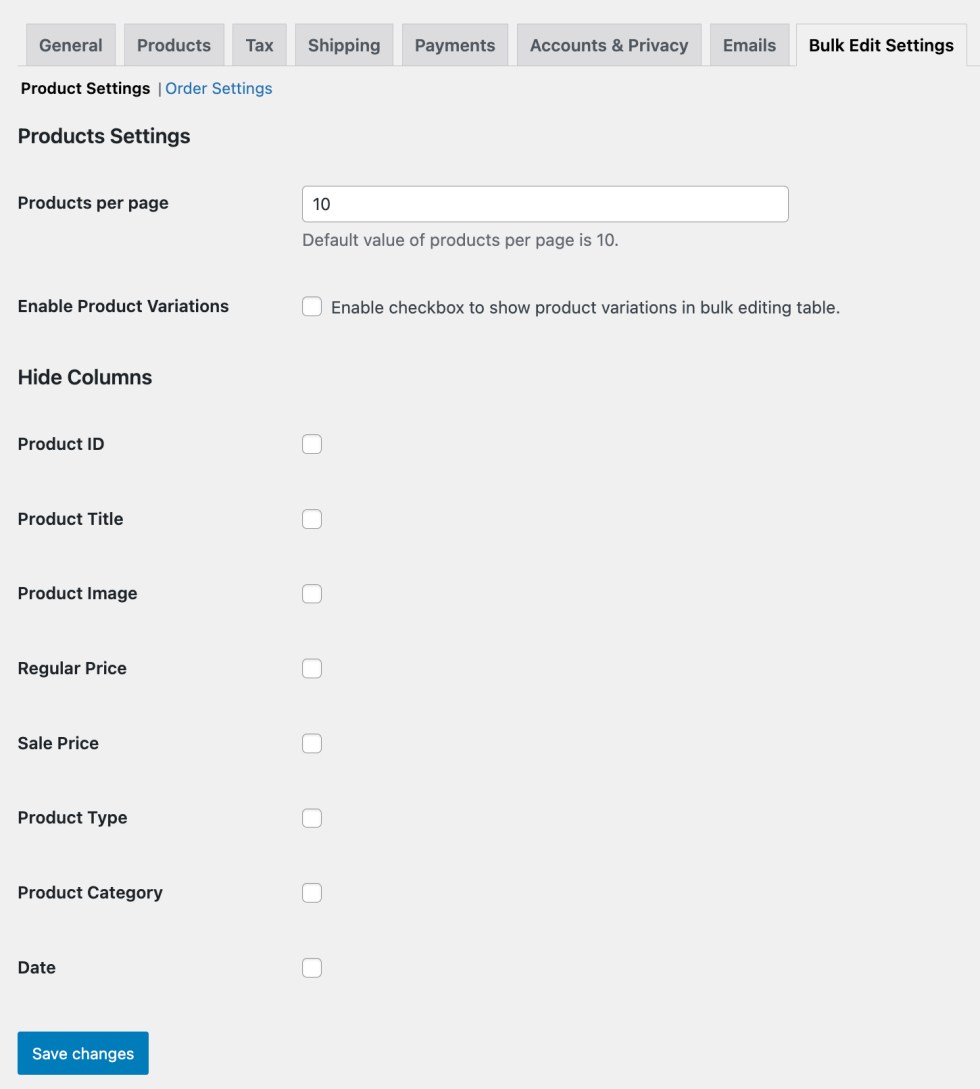
Task: Enable the Product Variations checkbox
Action: [312, 307]
